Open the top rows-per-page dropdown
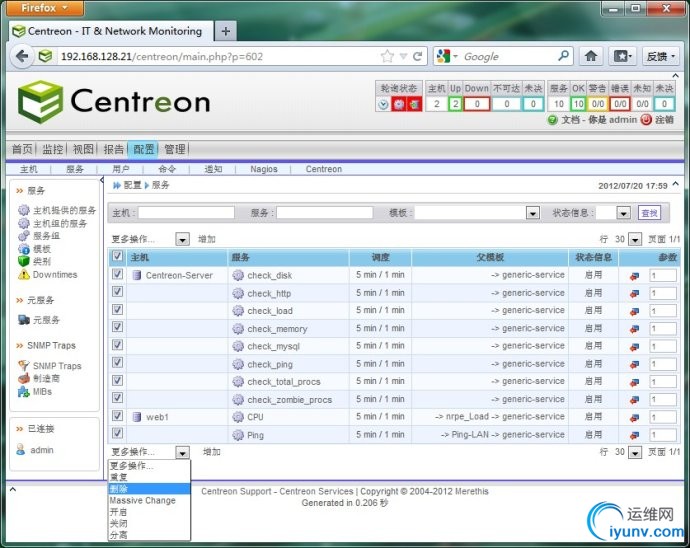 pos(635,239)
